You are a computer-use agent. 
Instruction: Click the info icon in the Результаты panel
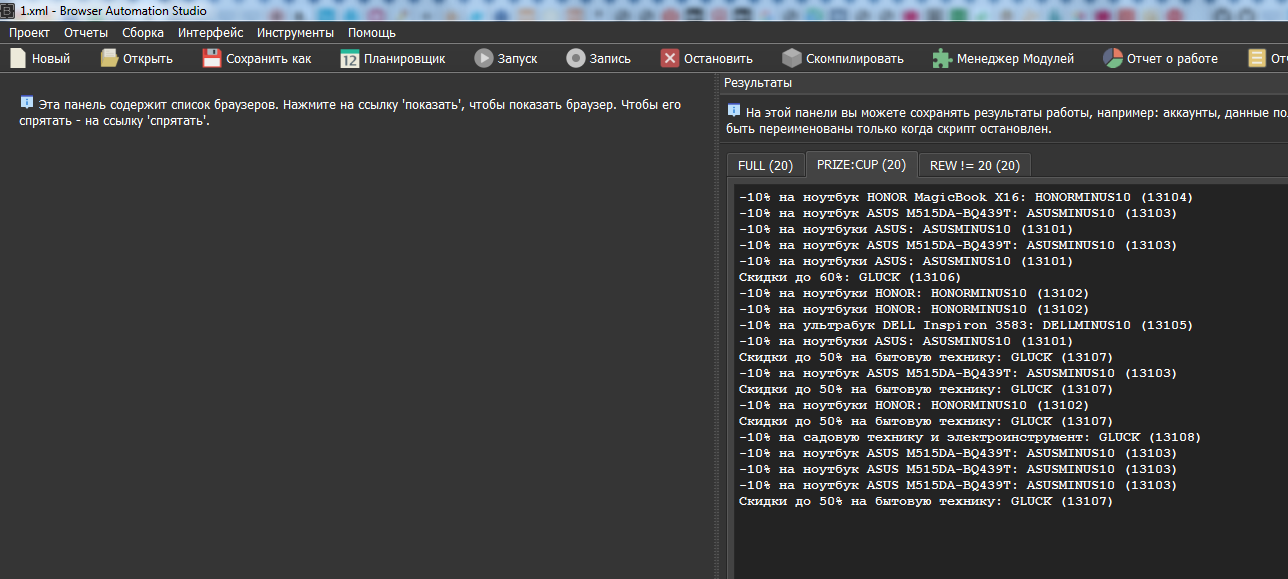pos(734,110)
